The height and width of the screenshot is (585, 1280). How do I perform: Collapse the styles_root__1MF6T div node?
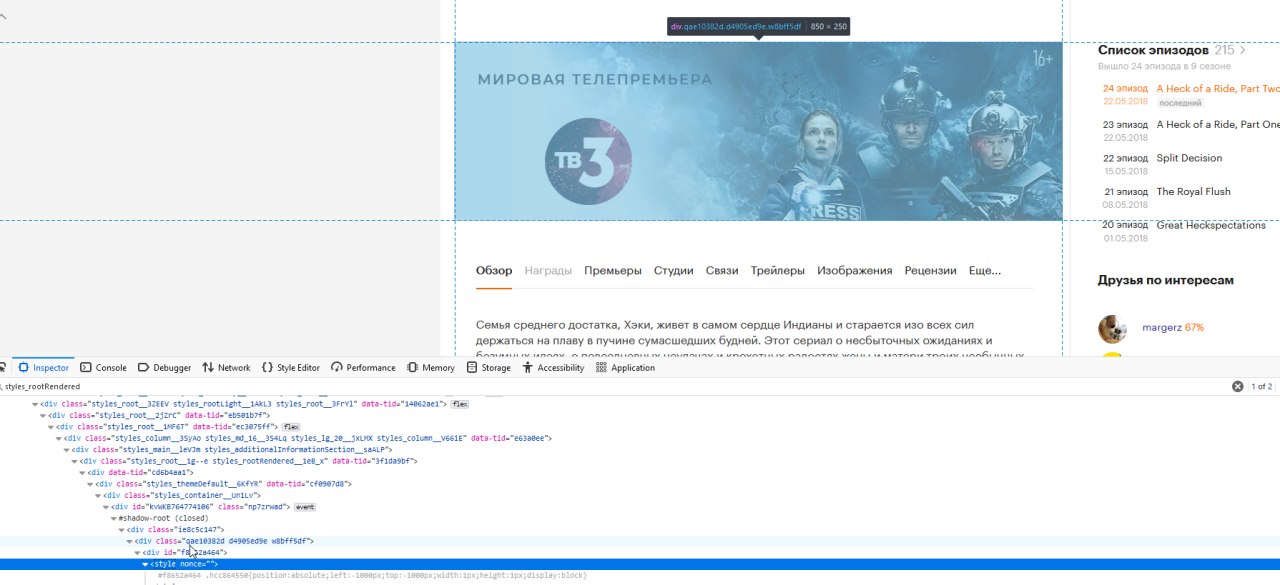pyautogui.click(x=52, y=427)
